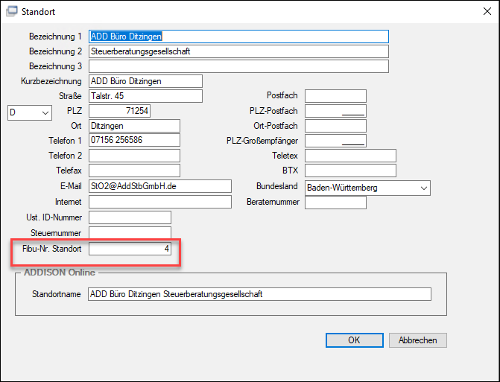Click the Ort-Postfach input field
Viewport: 500px width, 382px height.
point(336,126)
